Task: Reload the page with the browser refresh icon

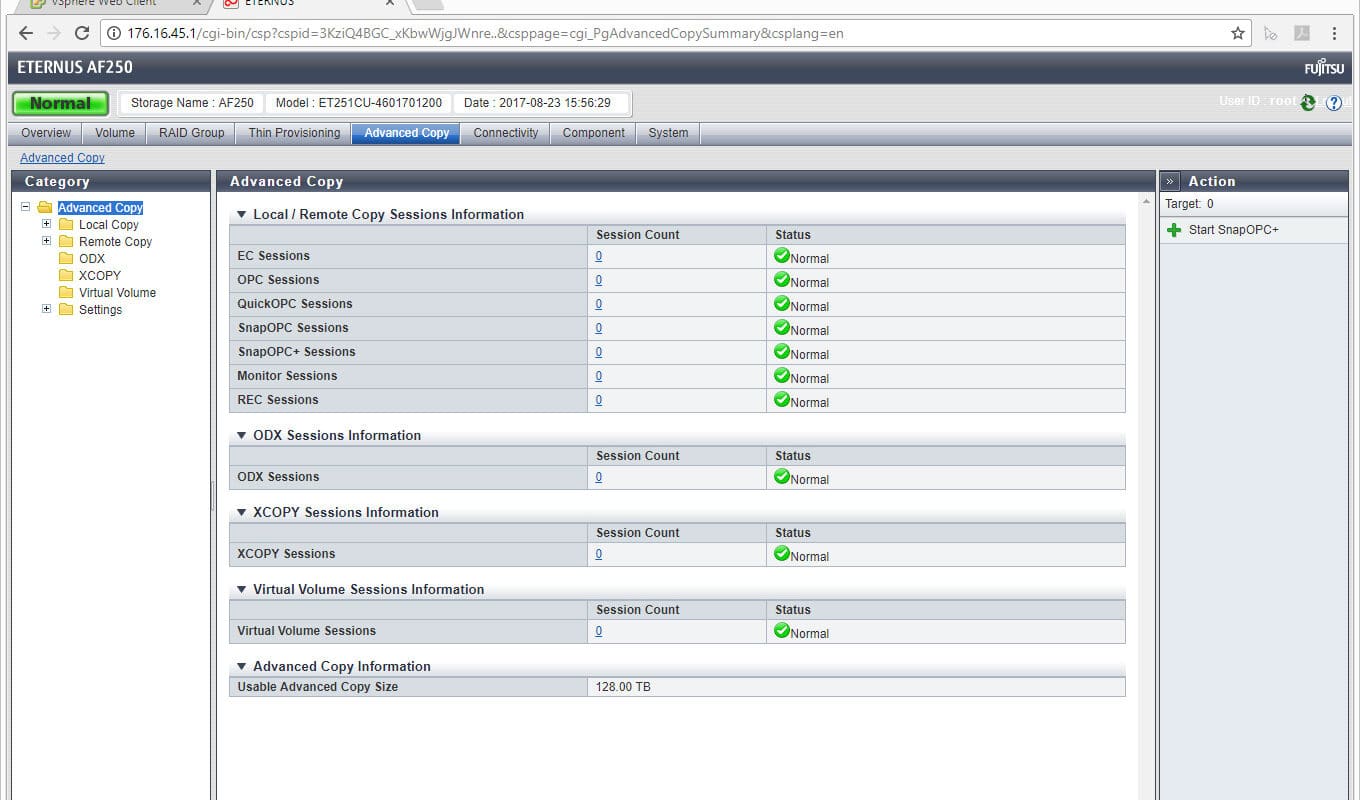Action: 82,33
